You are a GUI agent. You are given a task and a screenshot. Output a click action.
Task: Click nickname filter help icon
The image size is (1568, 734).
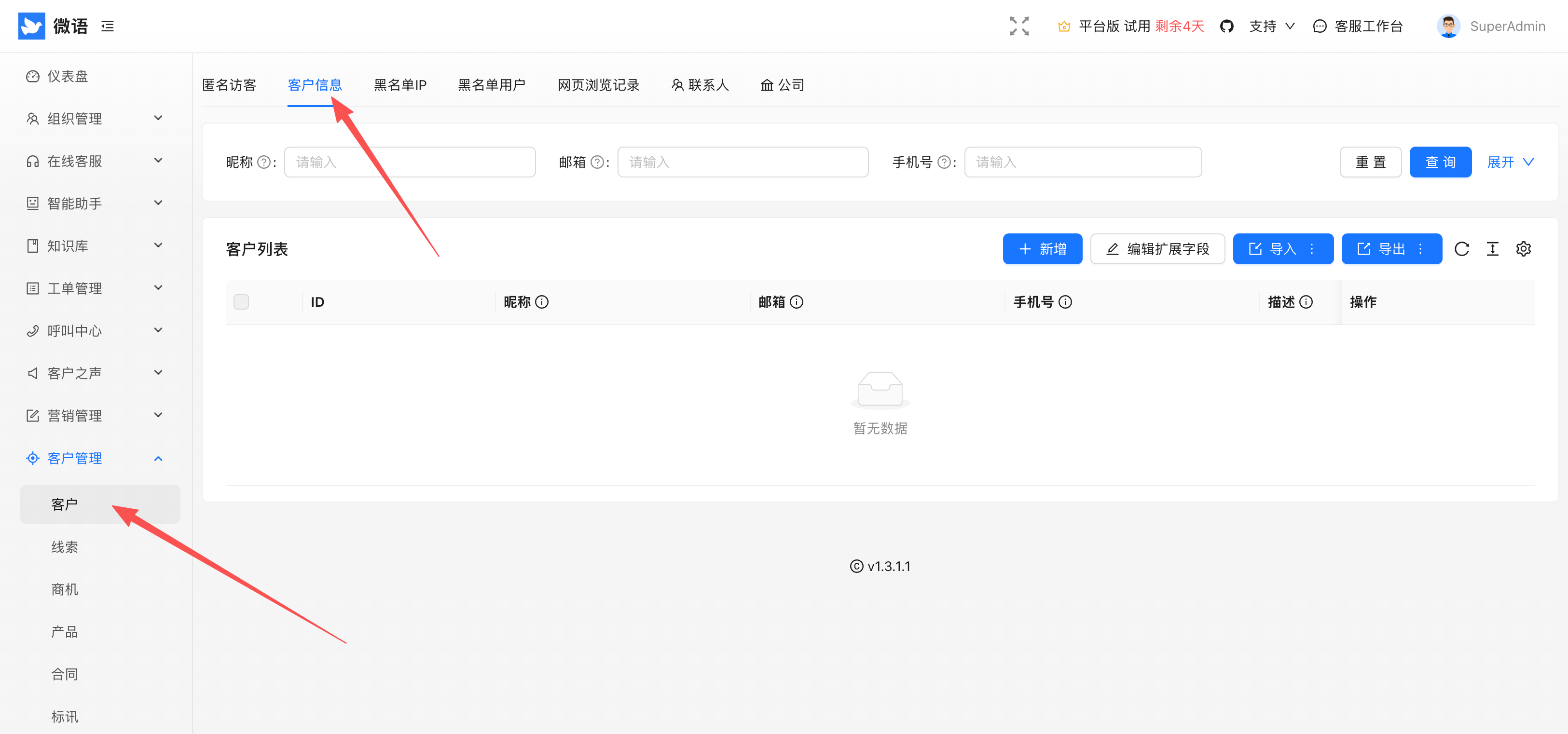pyautogui.click(x=263, y=163)
